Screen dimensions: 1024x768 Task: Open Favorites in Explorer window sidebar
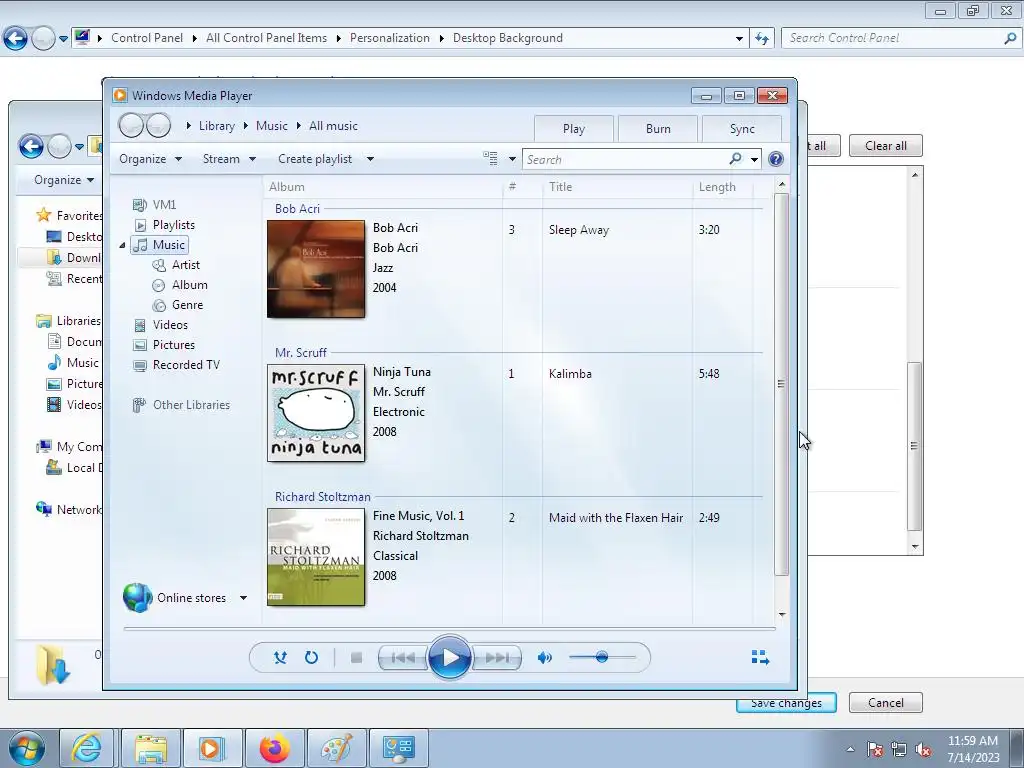(x=69, y=216)
